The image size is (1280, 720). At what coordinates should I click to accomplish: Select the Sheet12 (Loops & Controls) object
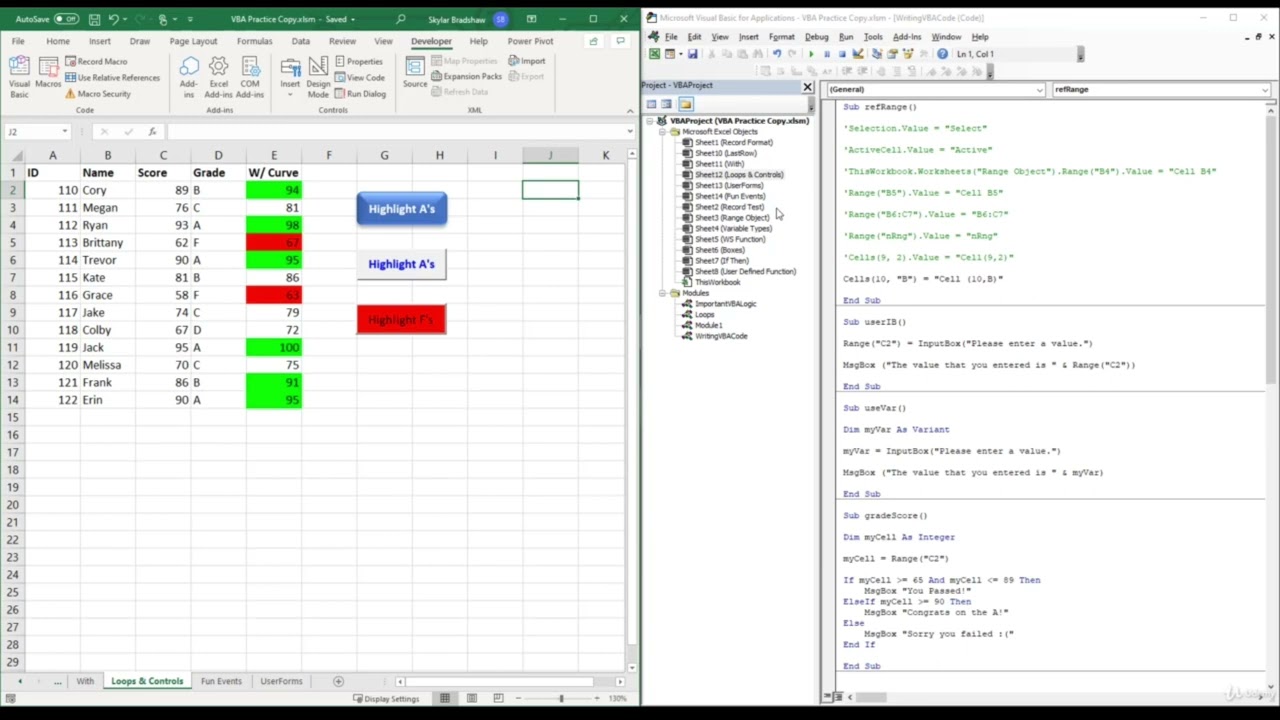tap(739, 175)
